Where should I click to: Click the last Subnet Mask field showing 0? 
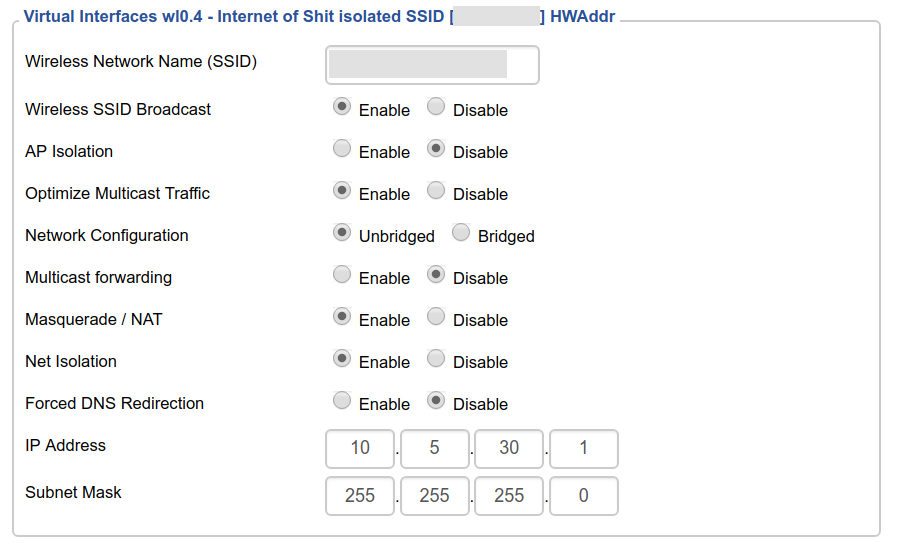584,496
